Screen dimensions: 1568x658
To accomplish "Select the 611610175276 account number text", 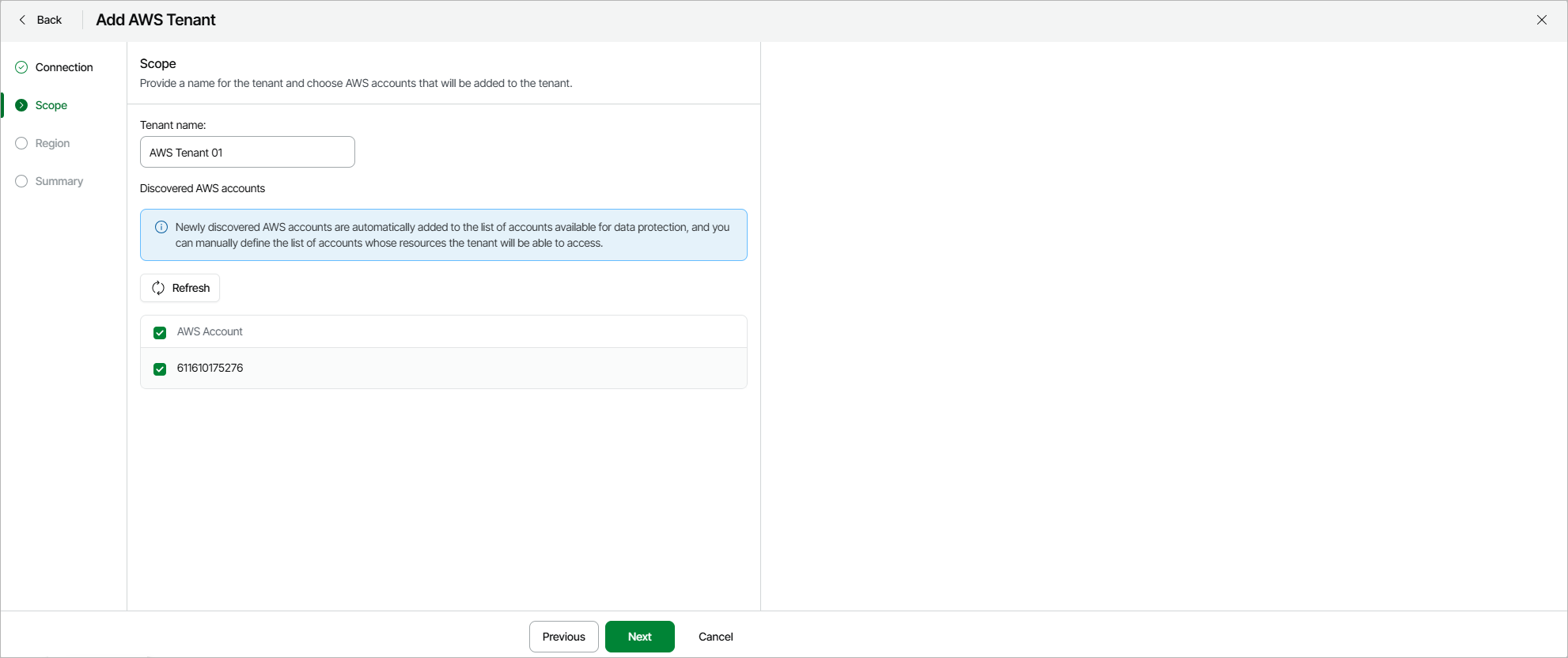I will point(210,368).
